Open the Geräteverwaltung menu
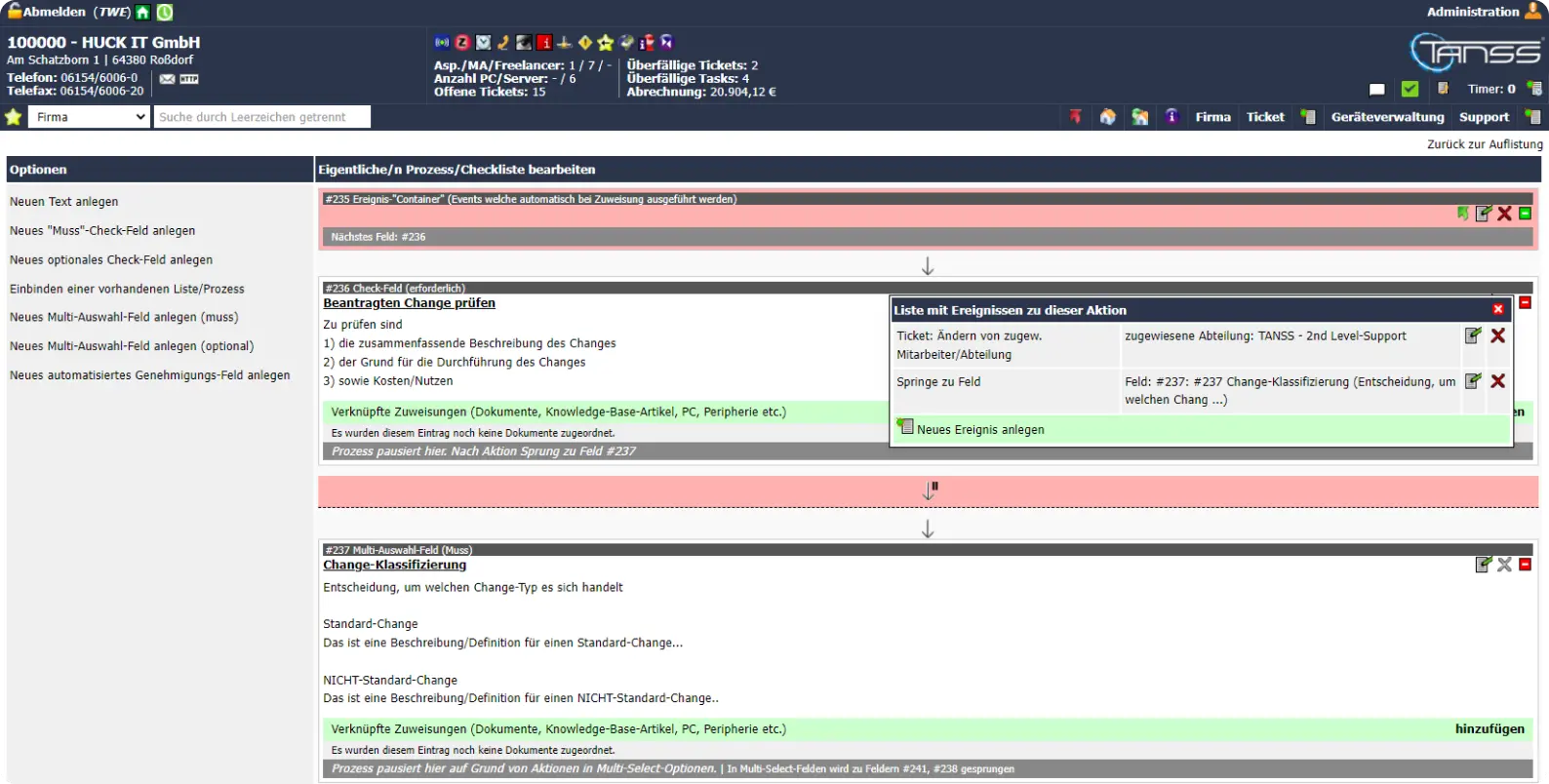Viewport: 1549px width, 784px height. pyautogui.click(x=1387, y=117)
